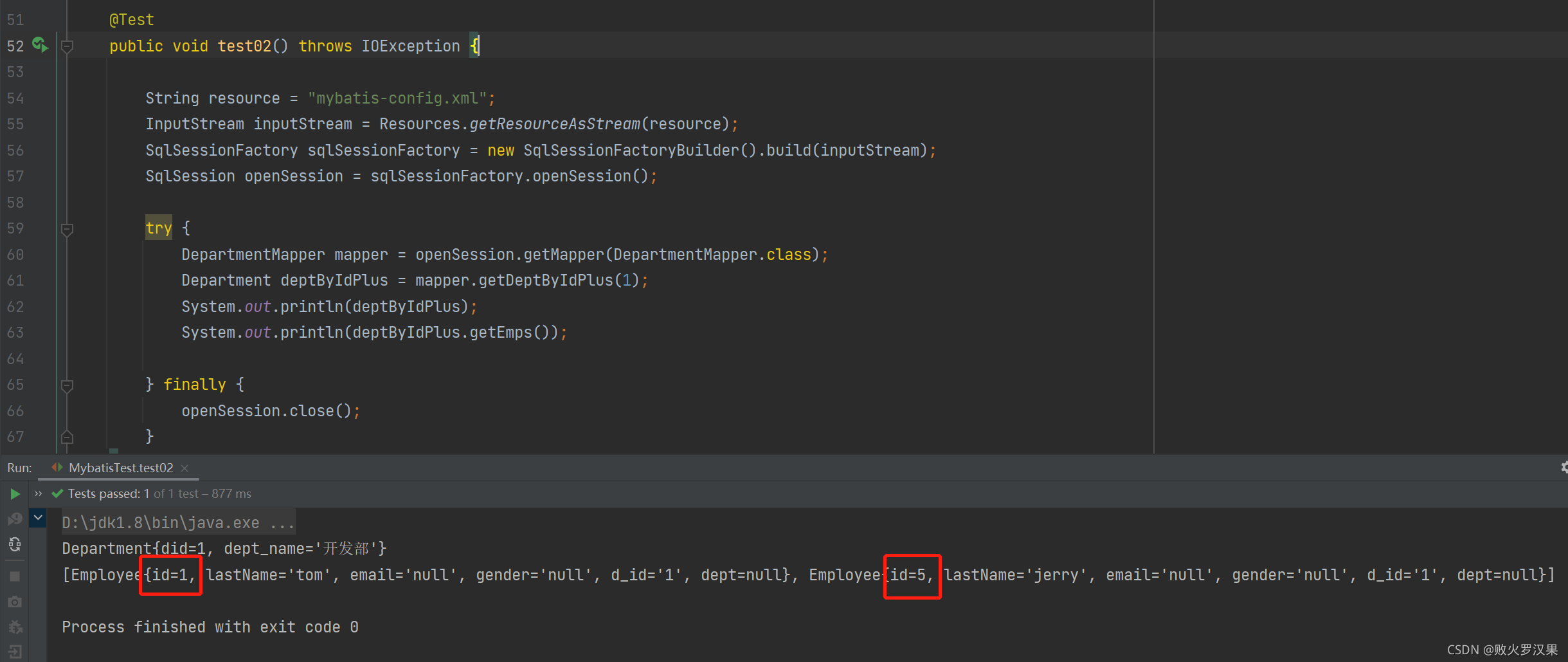Image resolution: width=1568 pixels, height=662 pixels.
Task: Collapse the try block fold at line 59
Action: point(67,229)
